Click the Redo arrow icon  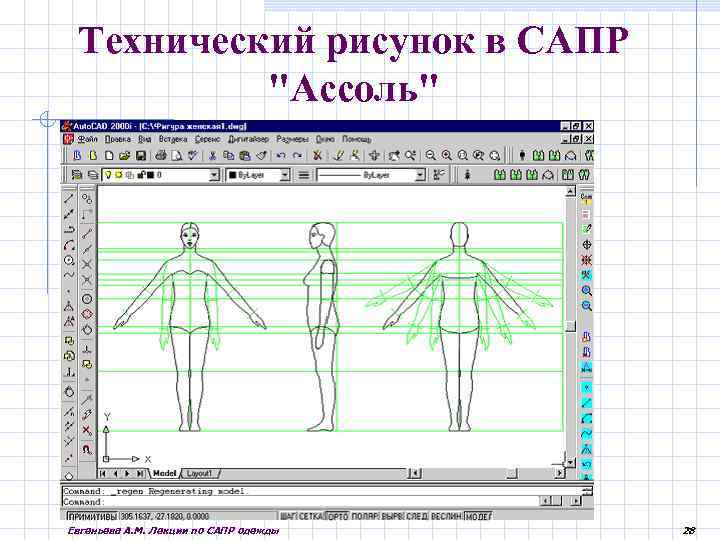298,156
